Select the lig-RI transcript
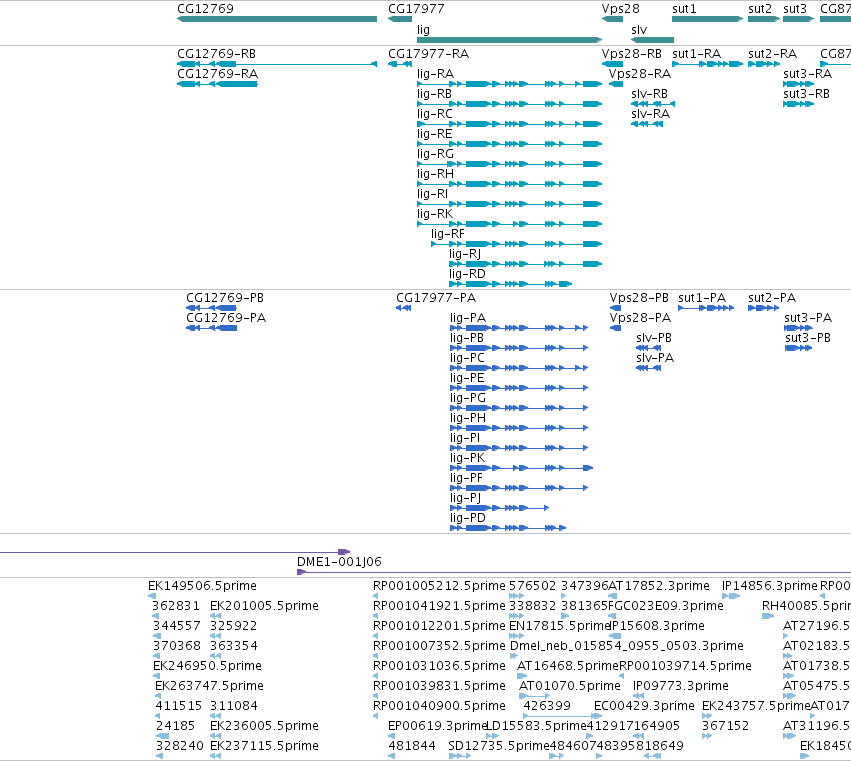 click(x=510, y=204)
